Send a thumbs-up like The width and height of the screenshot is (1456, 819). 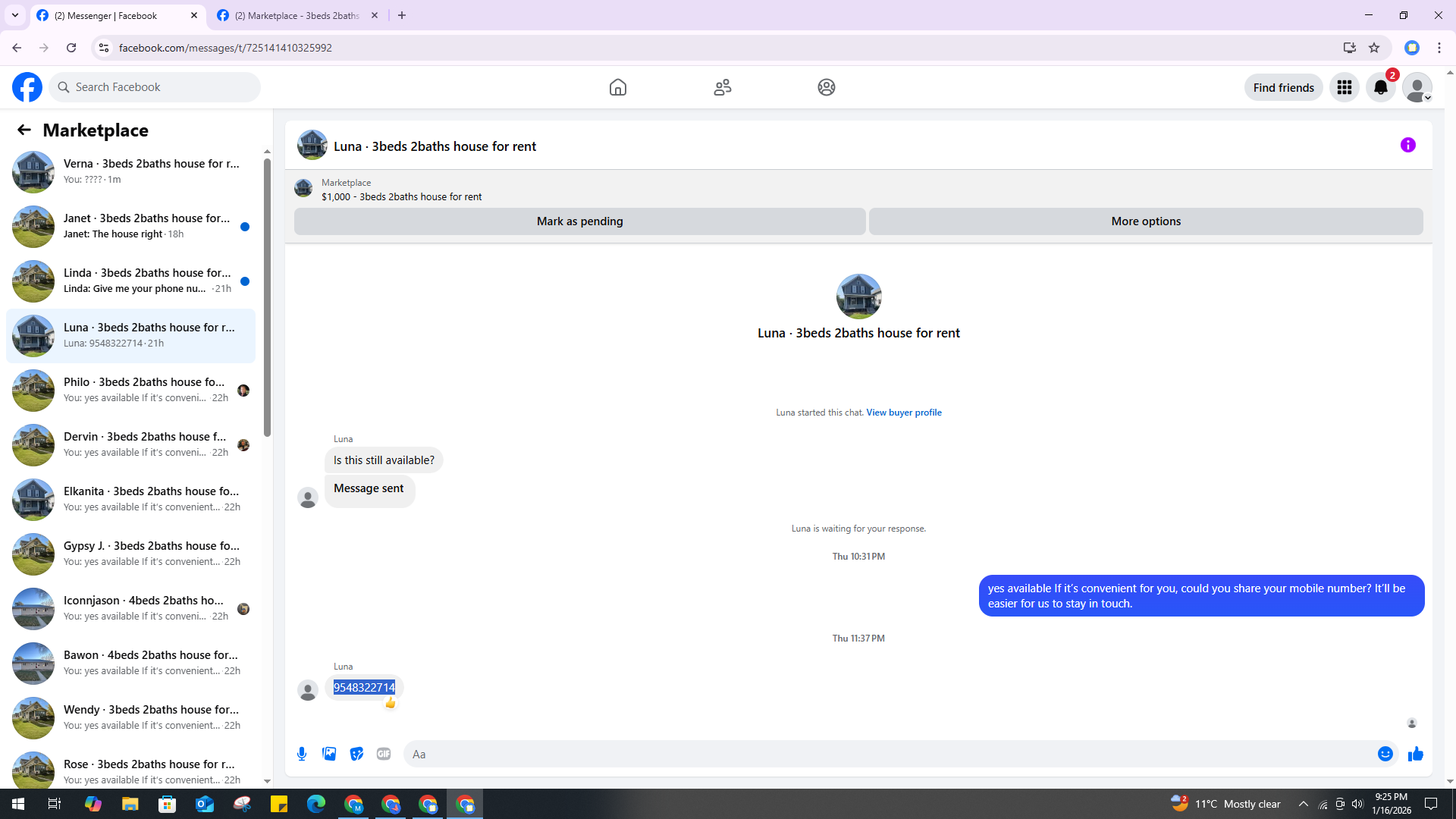click(x=1415, y=754)
